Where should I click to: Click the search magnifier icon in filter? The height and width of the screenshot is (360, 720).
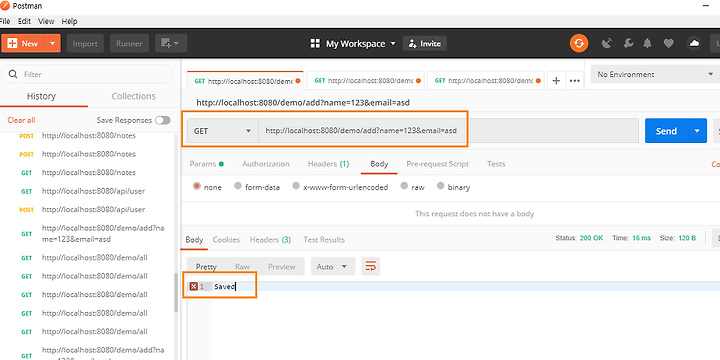pos(13,74)
